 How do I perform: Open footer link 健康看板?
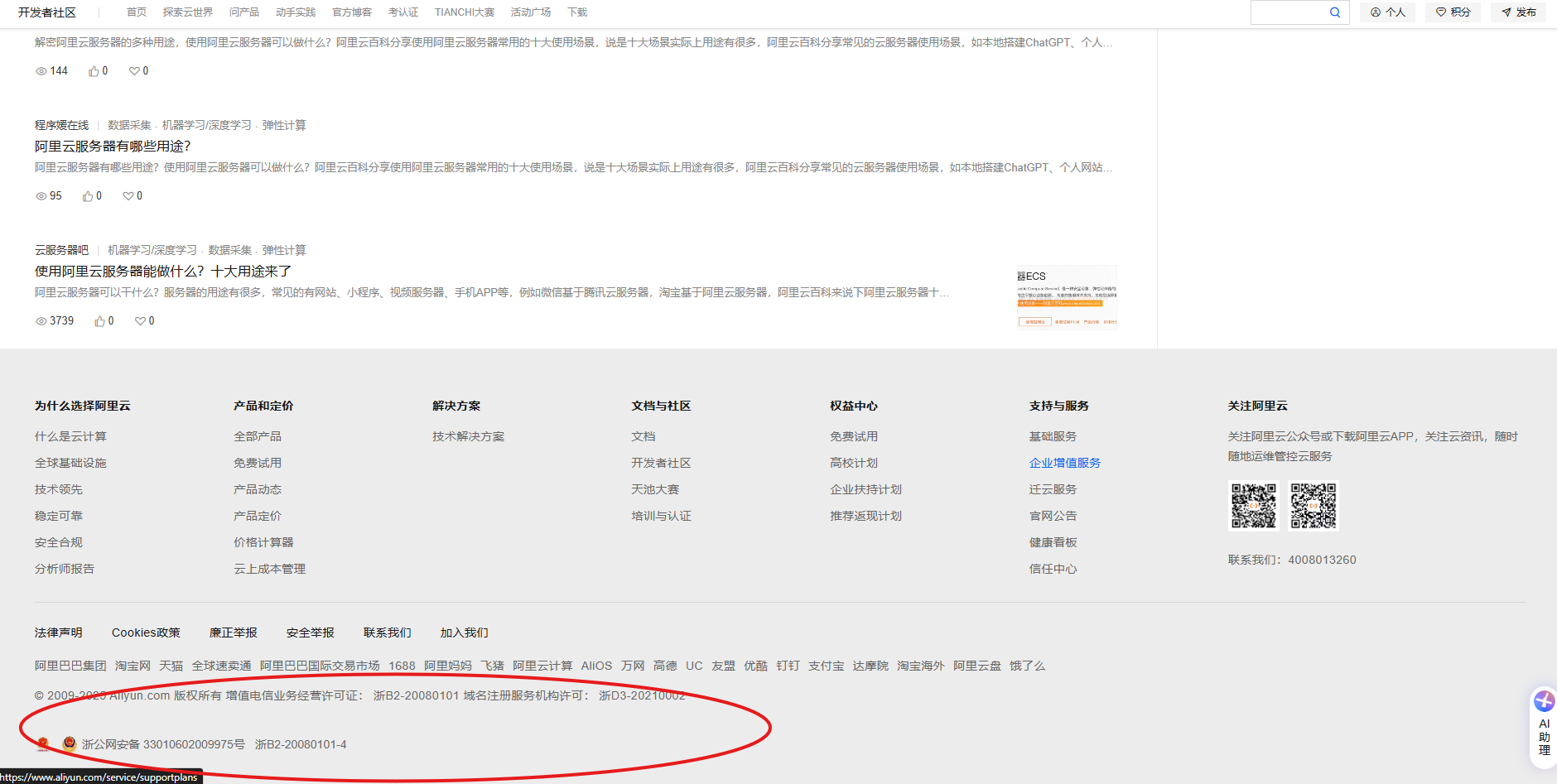click(x=1053, y=542)
